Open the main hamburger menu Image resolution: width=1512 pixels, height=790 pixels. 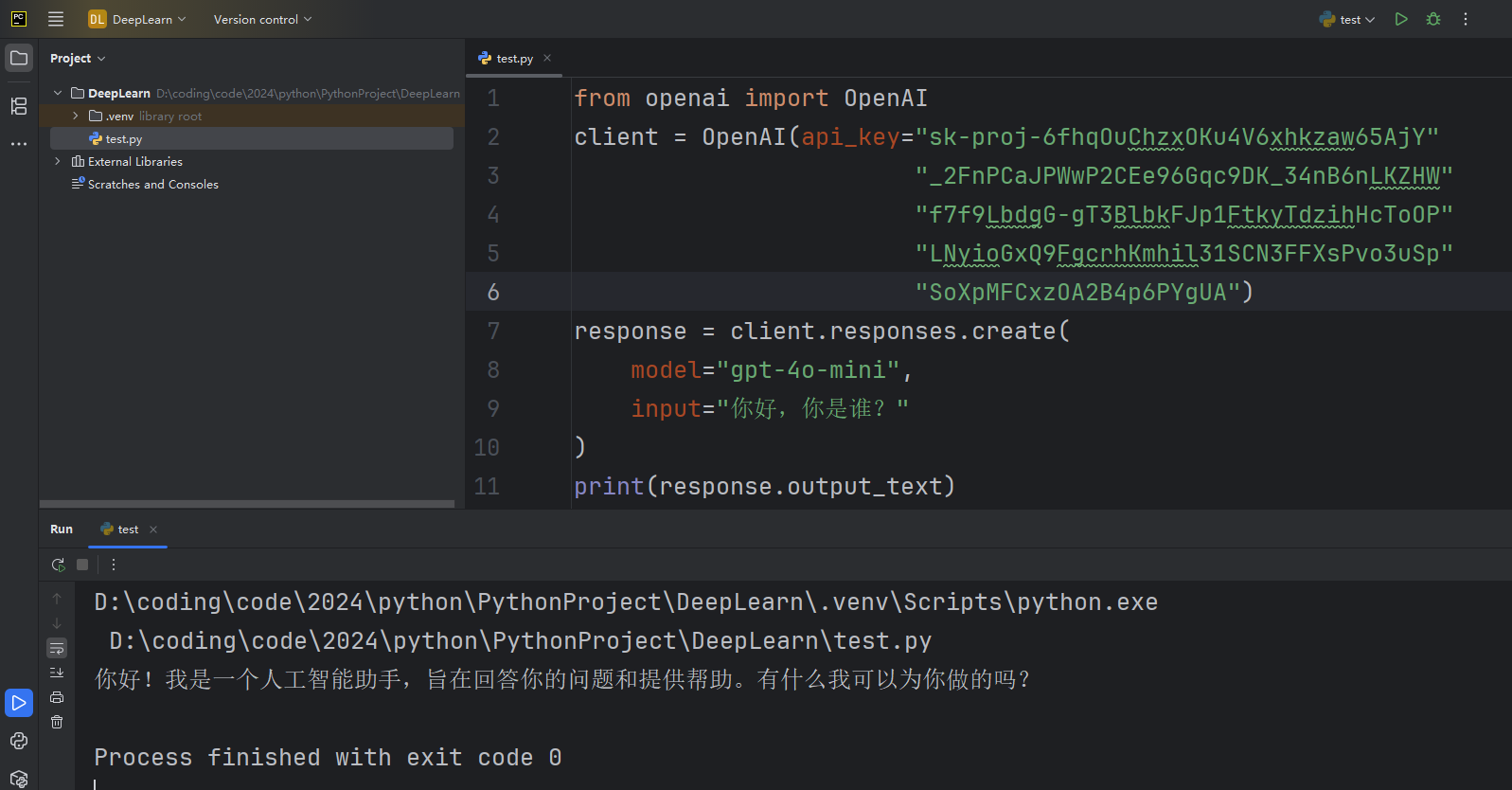[x=56, y=19]
